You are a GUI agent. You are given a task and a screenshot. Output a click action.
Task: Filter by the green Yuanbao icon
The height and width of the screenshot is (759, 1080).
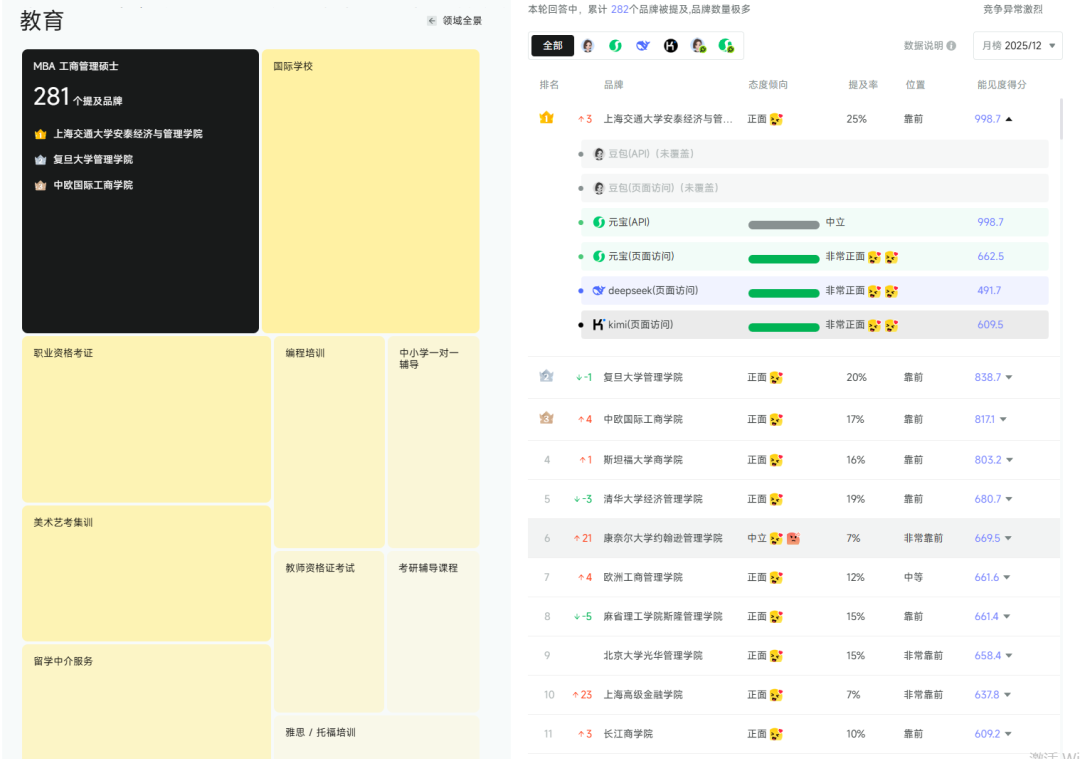(x=616, y=46)
